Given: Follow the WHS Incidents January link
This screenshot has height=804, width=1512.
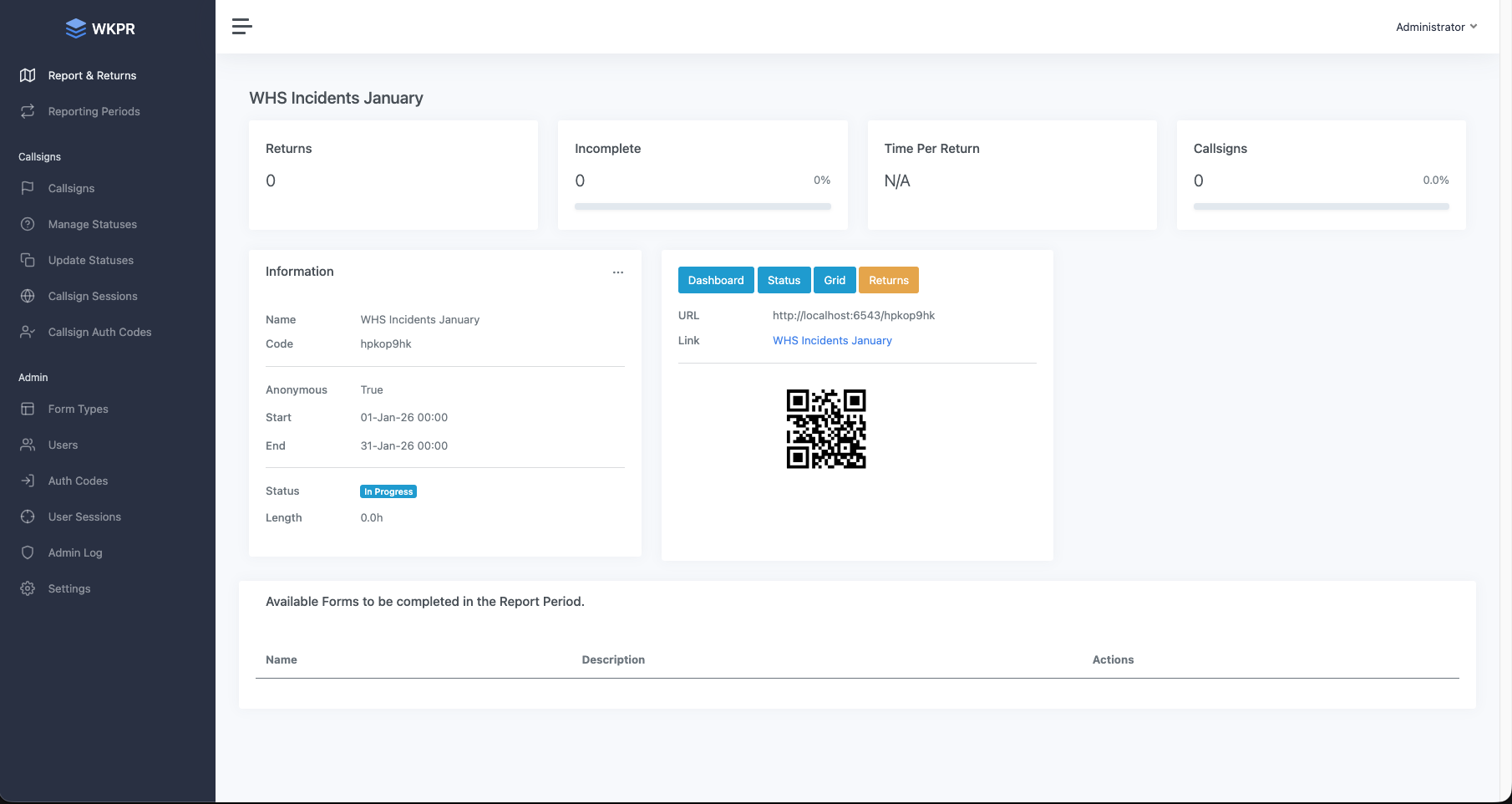Looking at the screenshot, I should click(832, 340).
